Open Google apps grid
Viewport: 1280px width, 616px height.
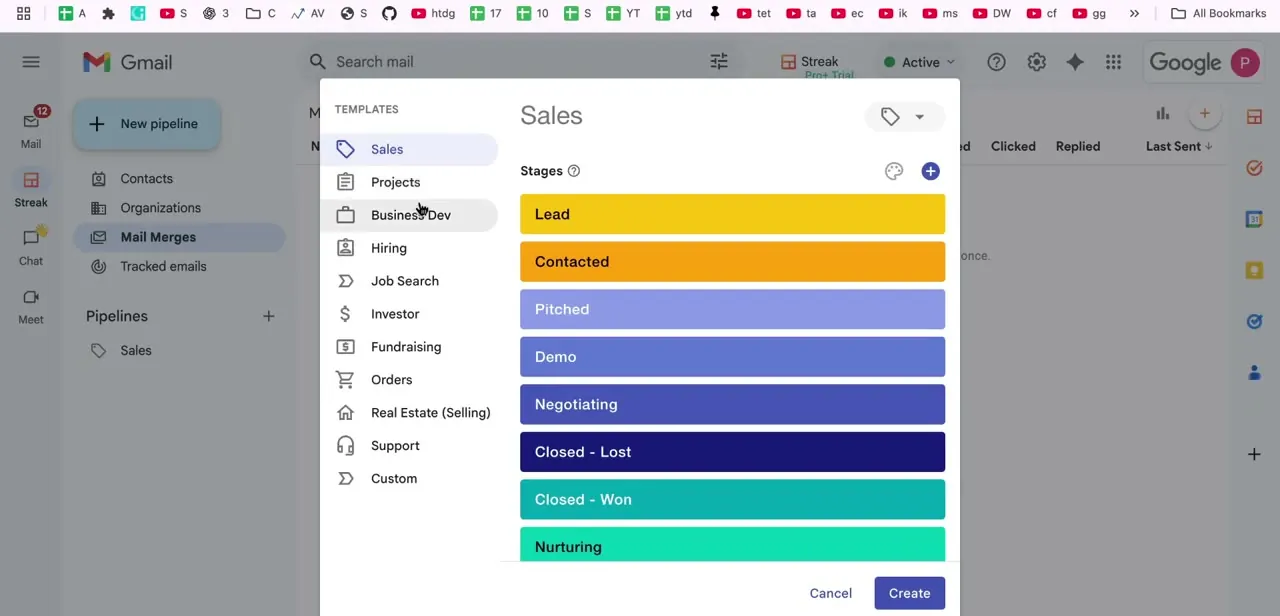click(x=1113, y=62)
